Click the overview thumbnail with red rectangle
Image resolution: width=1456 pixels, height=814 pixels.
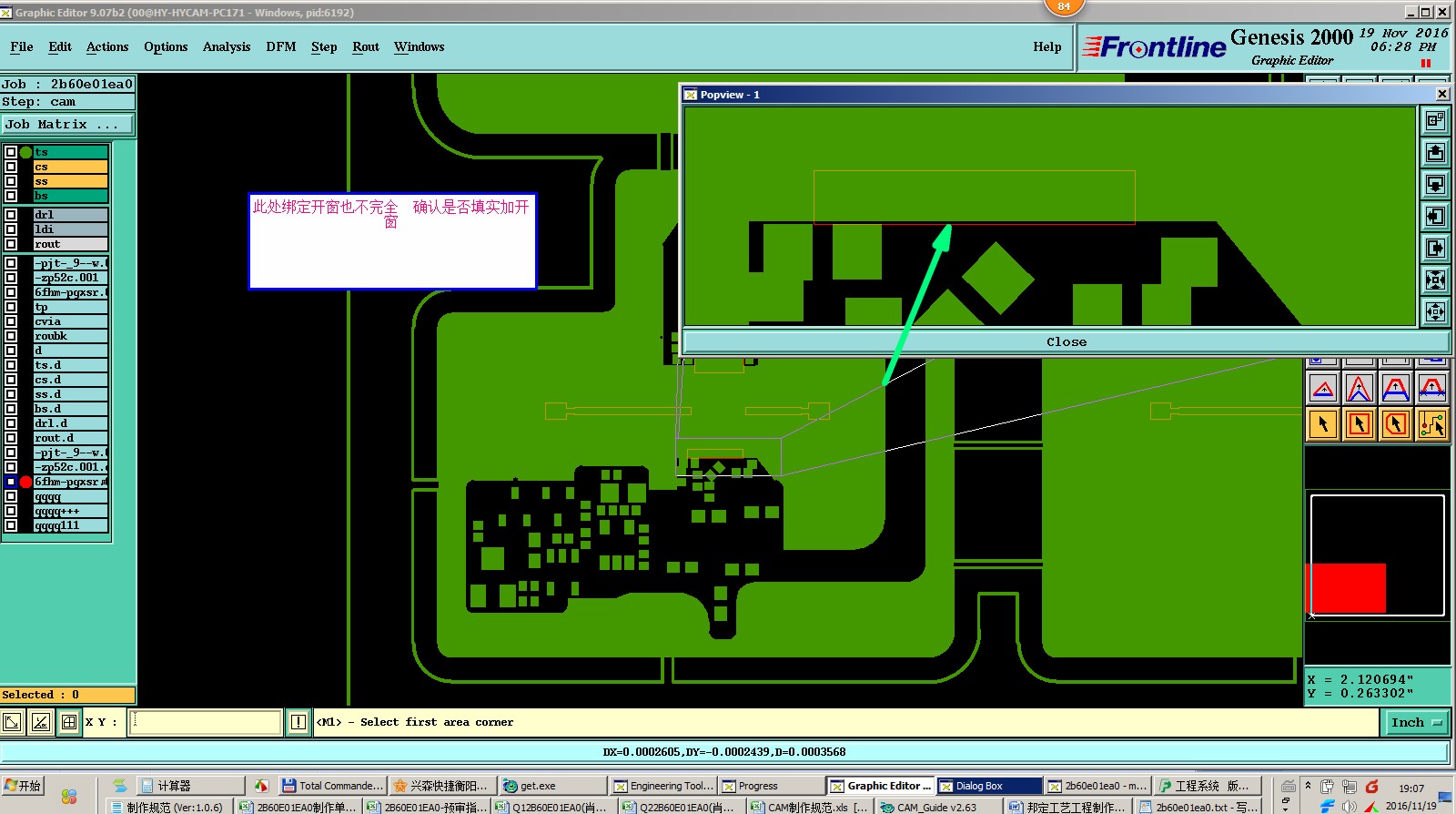[x=1377, y=555]
